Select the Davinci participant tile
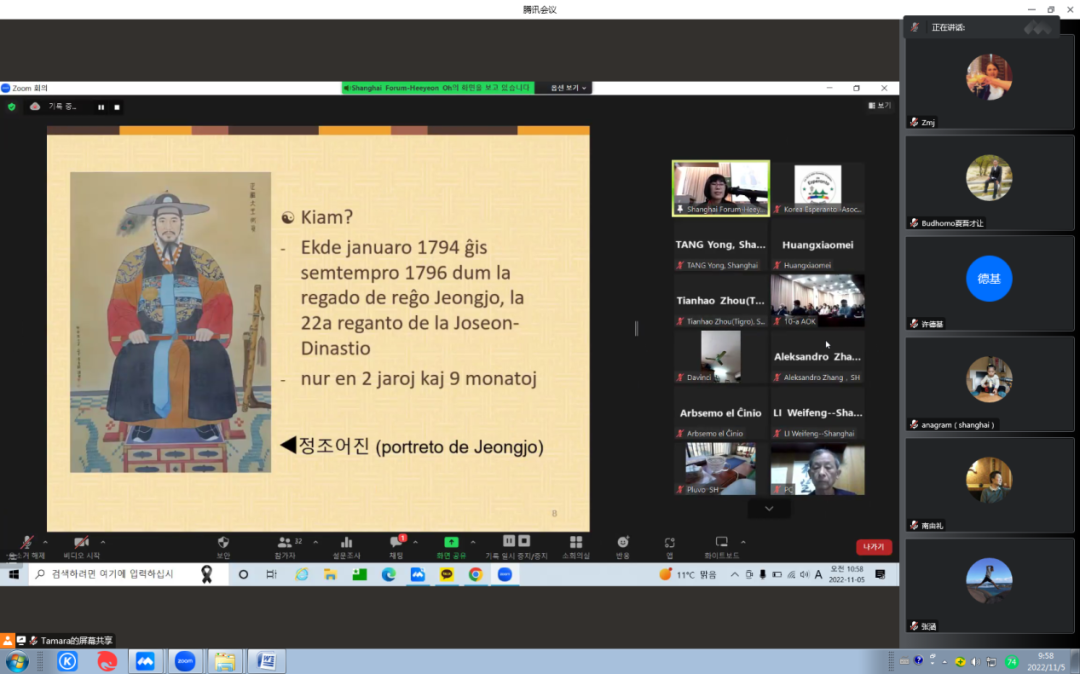The height and width of the screenshot is (674, 1080). click(x=720, y=357)
